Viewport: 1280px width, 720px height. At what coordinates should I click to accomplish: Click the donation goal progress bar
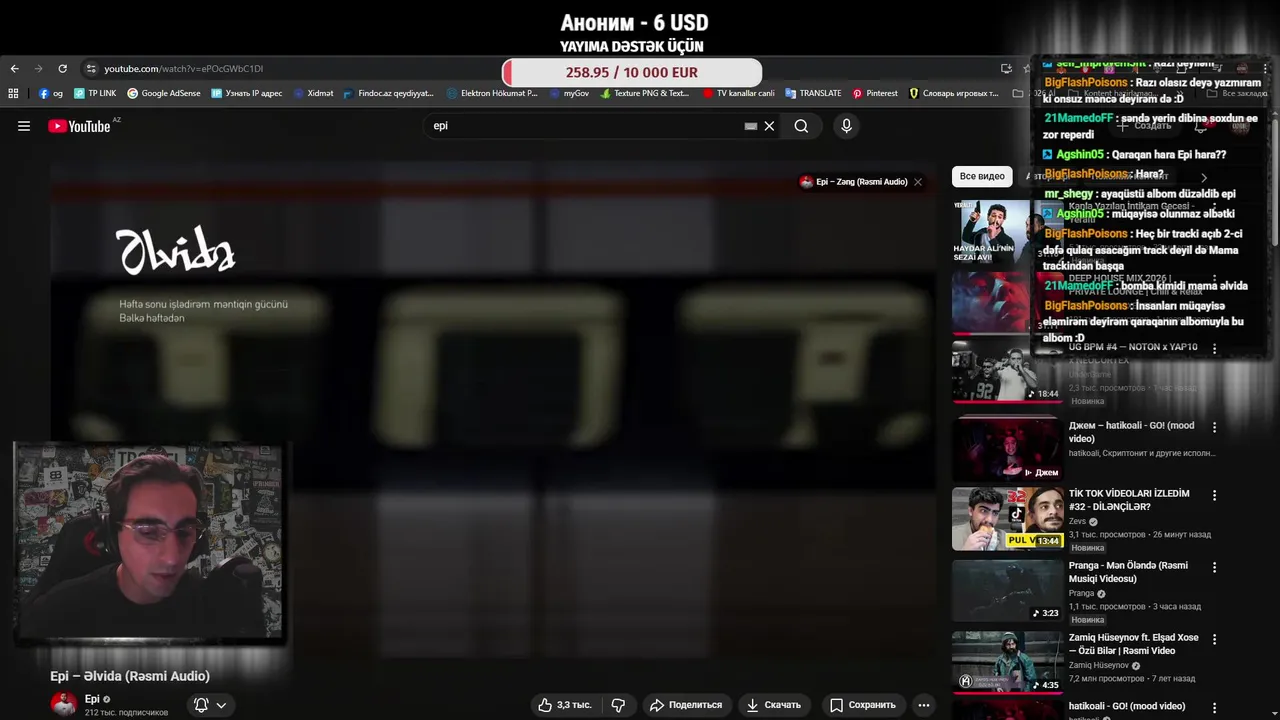click(632, 72)
